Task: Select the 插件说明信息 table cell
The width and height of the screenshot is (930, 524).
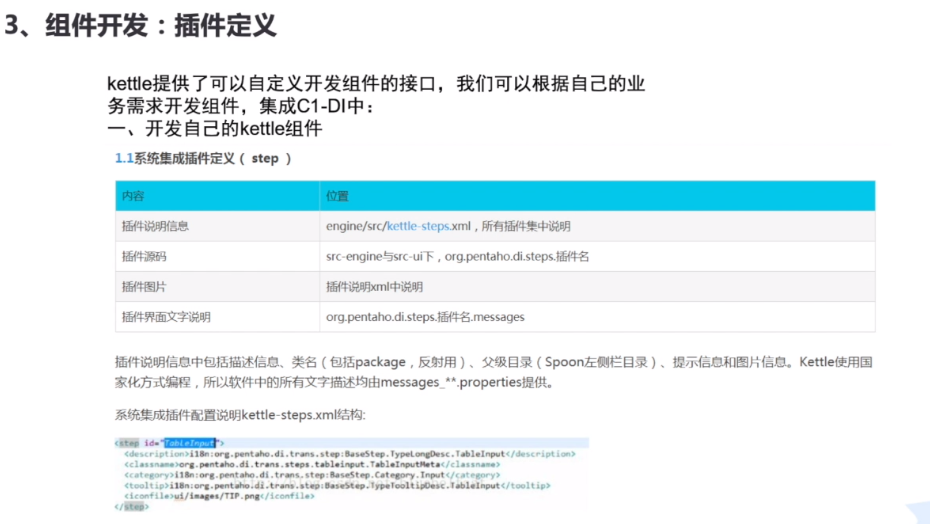Action: click(x=217, y=226)
